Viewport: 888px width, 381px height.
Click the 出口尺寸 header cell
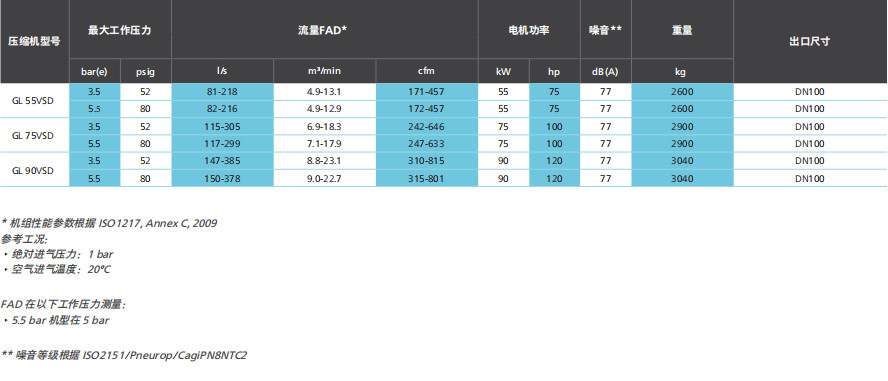[x=810, y=41]
